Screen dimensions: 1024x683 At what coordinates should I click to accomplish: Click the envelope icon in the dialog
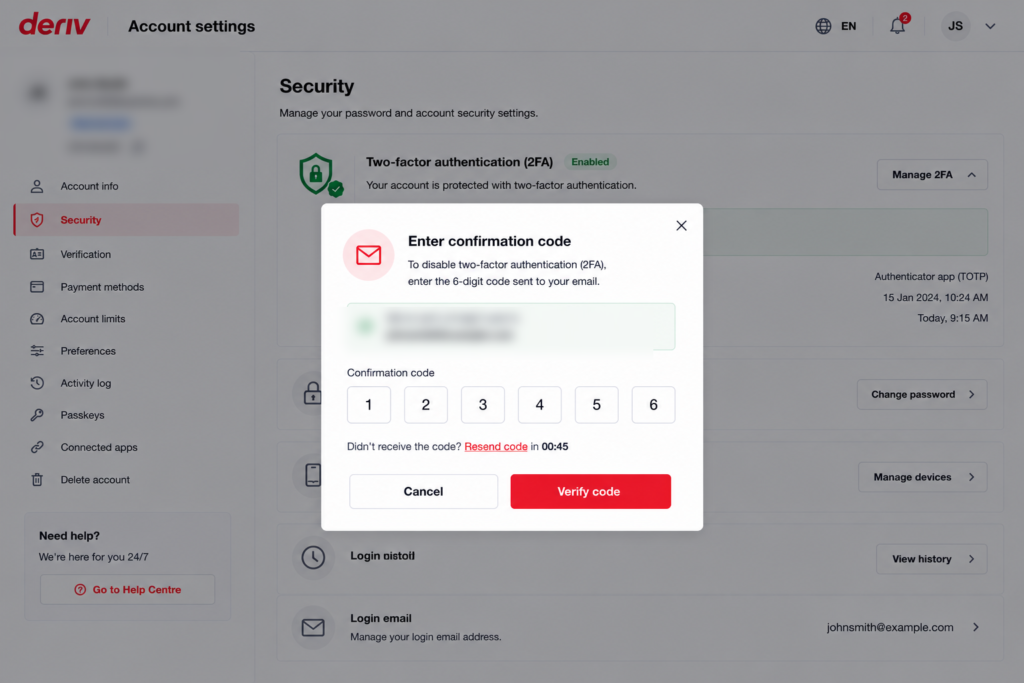(368, 255)
